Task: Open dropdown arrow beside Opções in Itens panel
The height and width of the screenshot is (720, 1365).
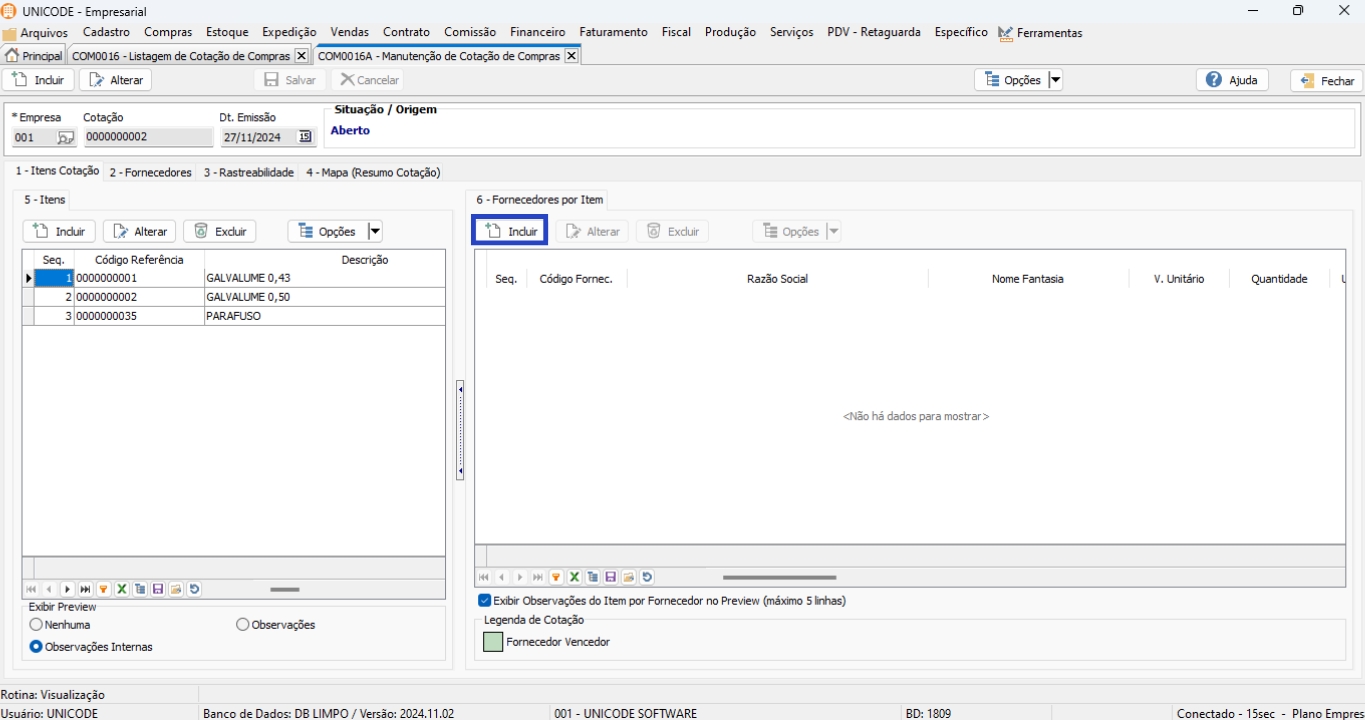Action: (375, 231)
